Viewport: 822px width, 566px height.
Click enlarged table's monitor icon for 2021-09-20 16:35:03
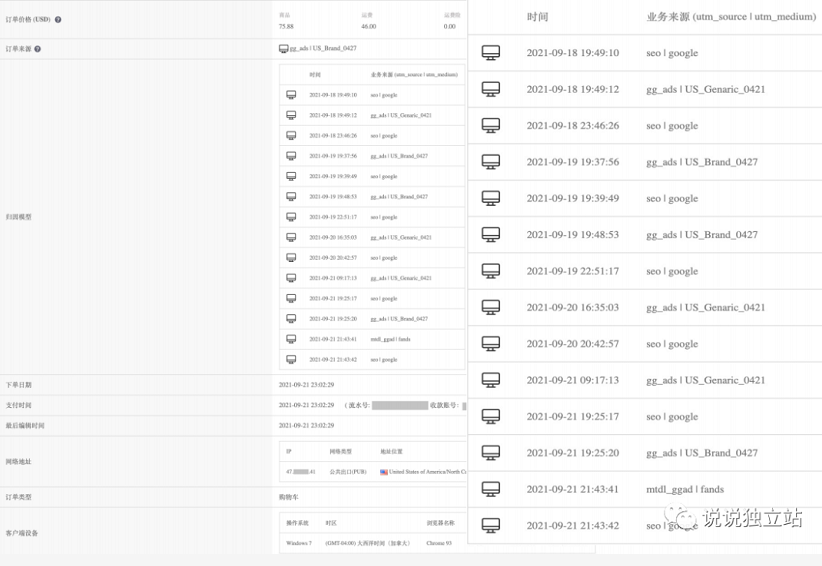click(x=490, y=307)
